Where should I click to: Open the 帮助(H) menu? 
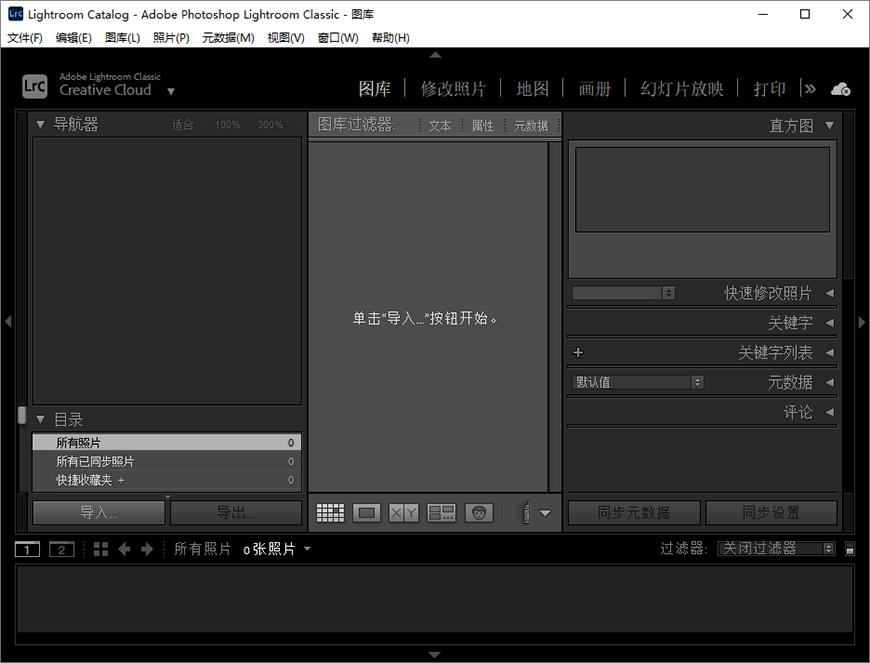[x=391, y=38]
